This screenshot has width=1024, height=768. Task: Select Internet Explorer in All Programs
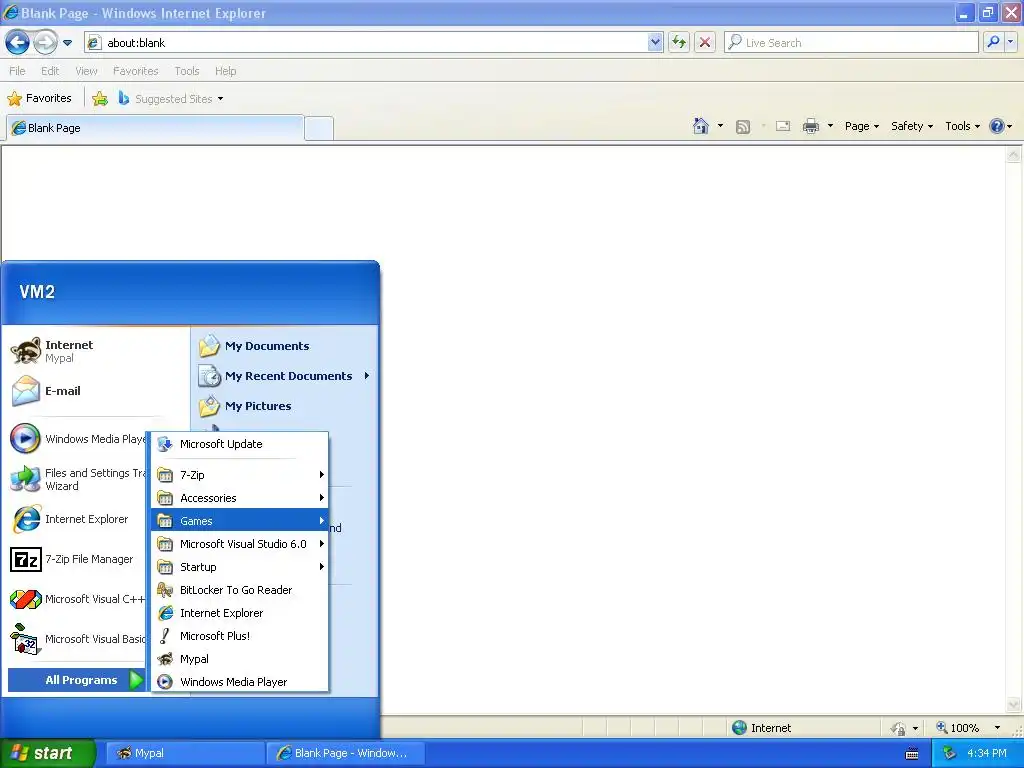point(240,613)
